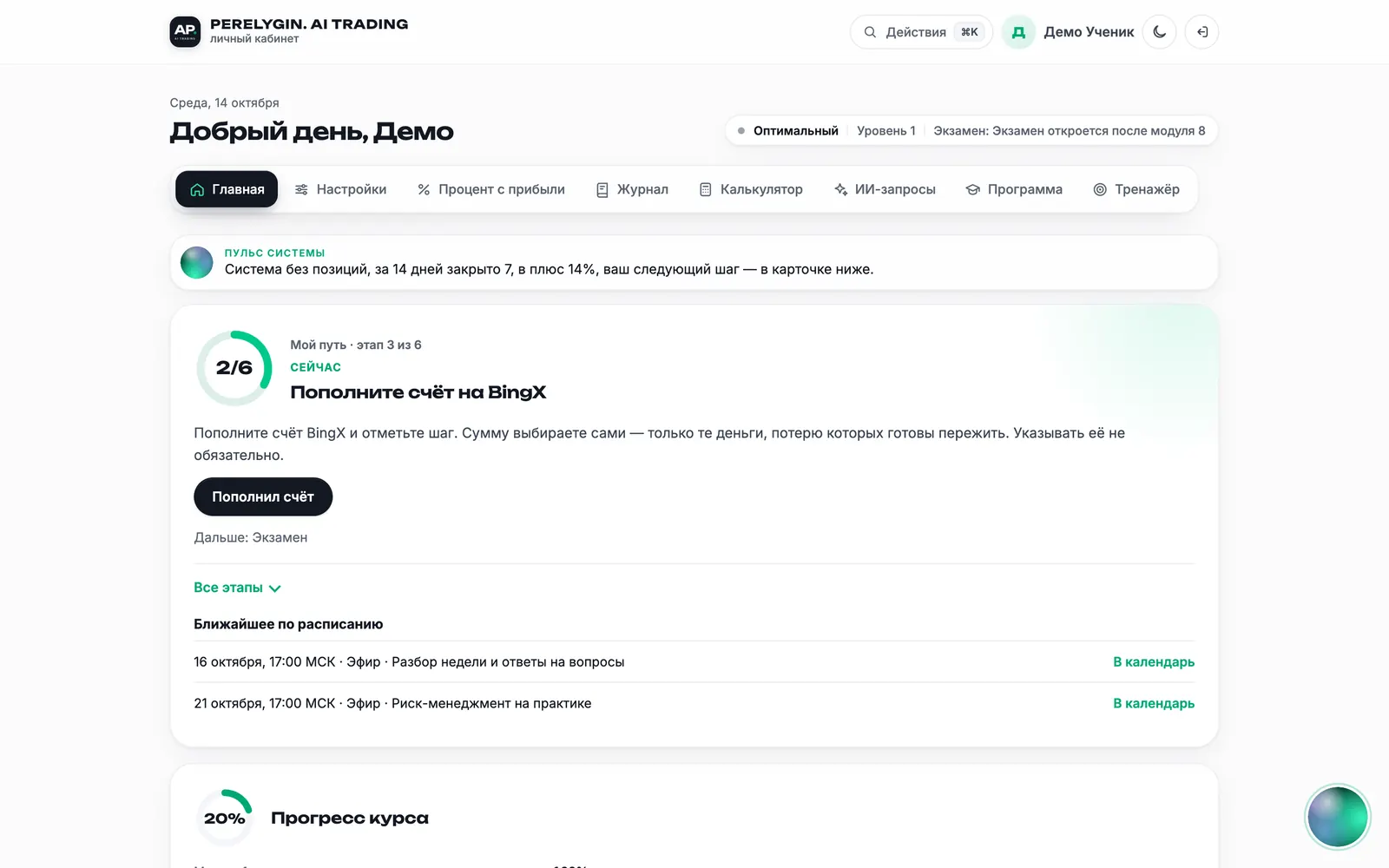The image size is (1389, 868).
Task: Open the Тренажёр tab
Action: tap(1136, 189)
